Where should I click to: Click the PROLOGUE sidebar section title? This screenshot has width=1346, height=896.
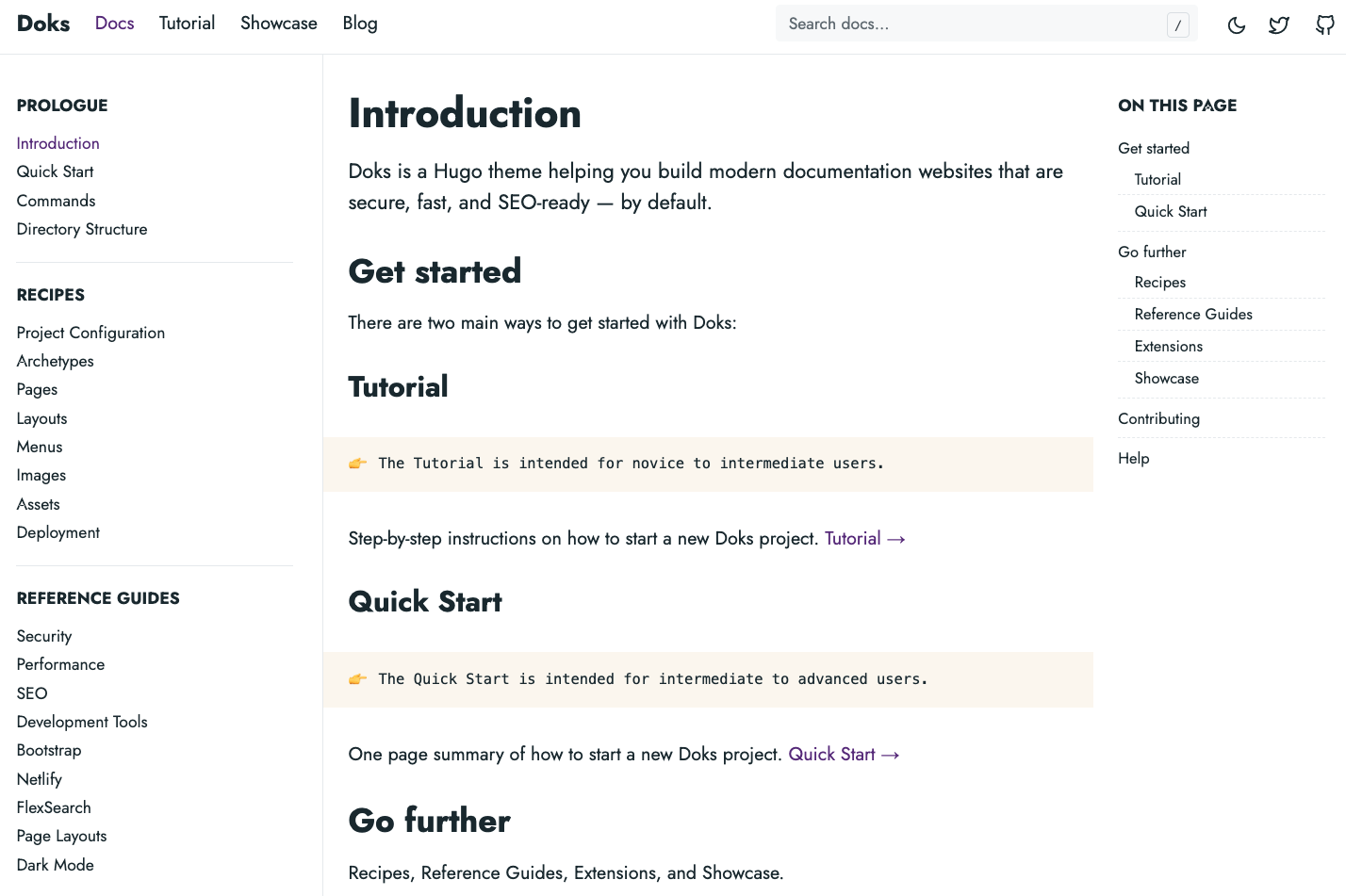[x=62, y=106]
